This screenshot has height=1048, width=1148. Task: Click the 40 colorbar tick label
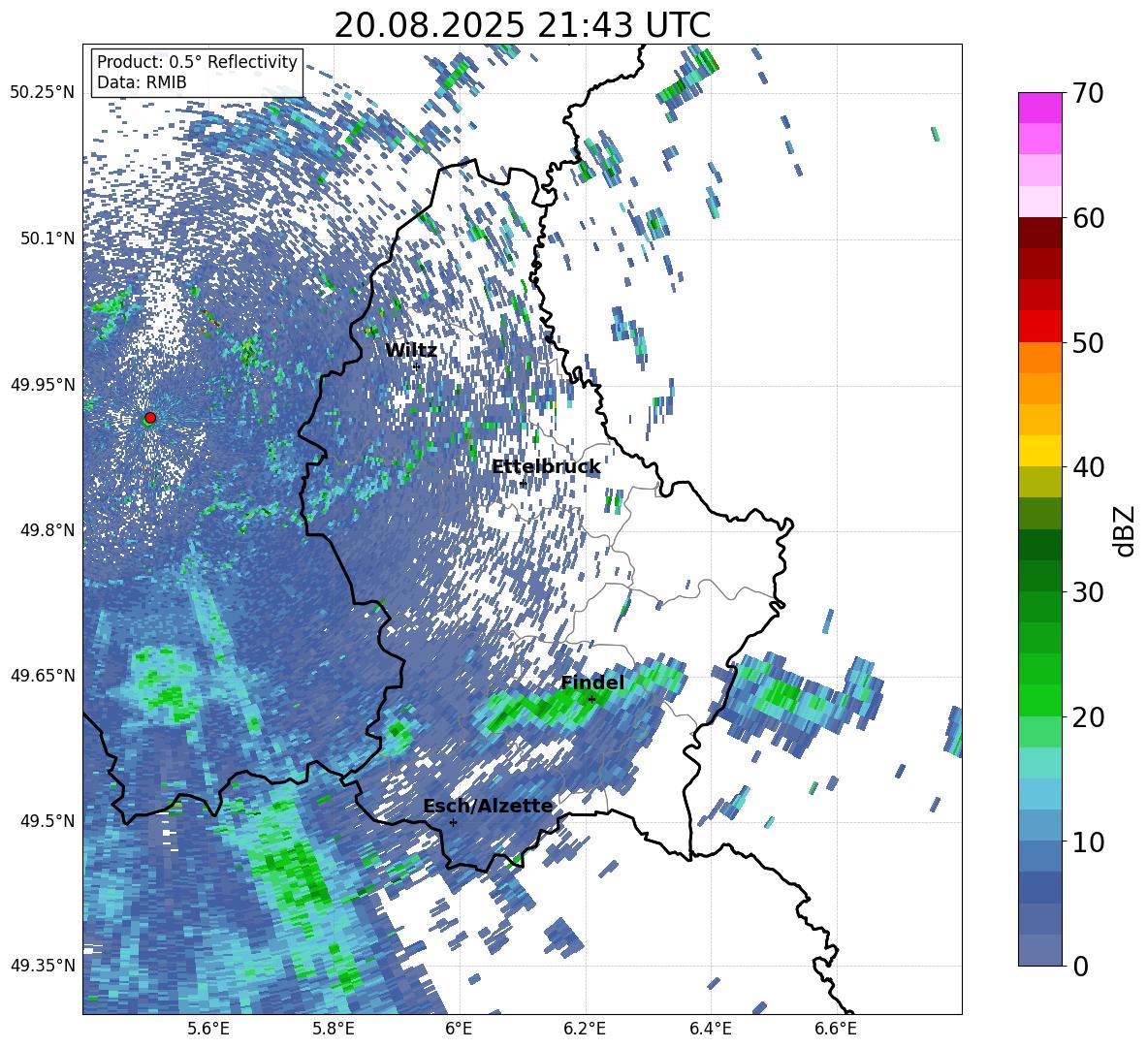1088,467
